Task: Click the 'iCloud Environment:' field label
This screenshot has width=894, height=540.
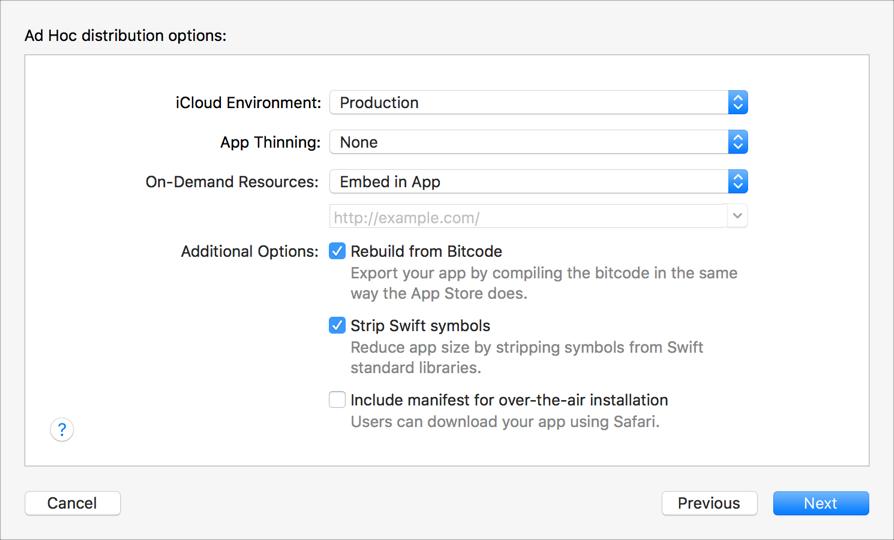Action: [x=248, y=102]
